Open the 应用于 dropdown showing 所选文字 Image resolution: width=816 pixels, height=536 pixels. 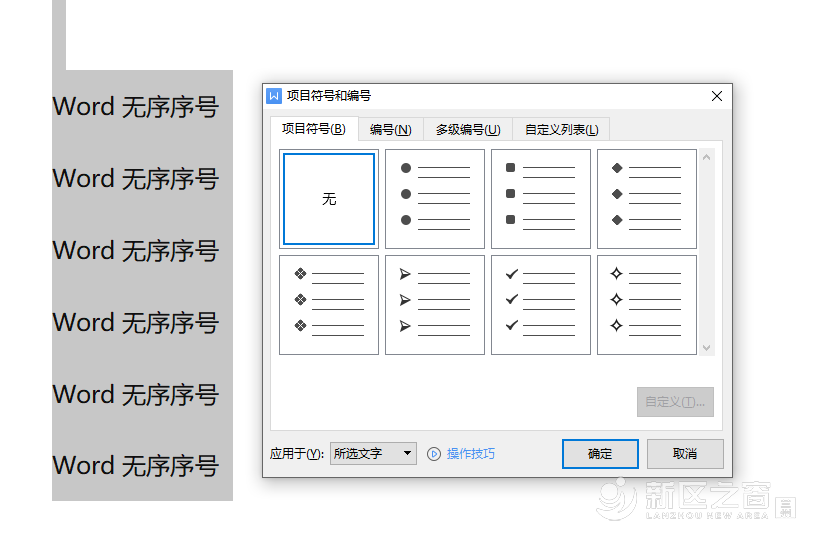(x=373, y=454)
